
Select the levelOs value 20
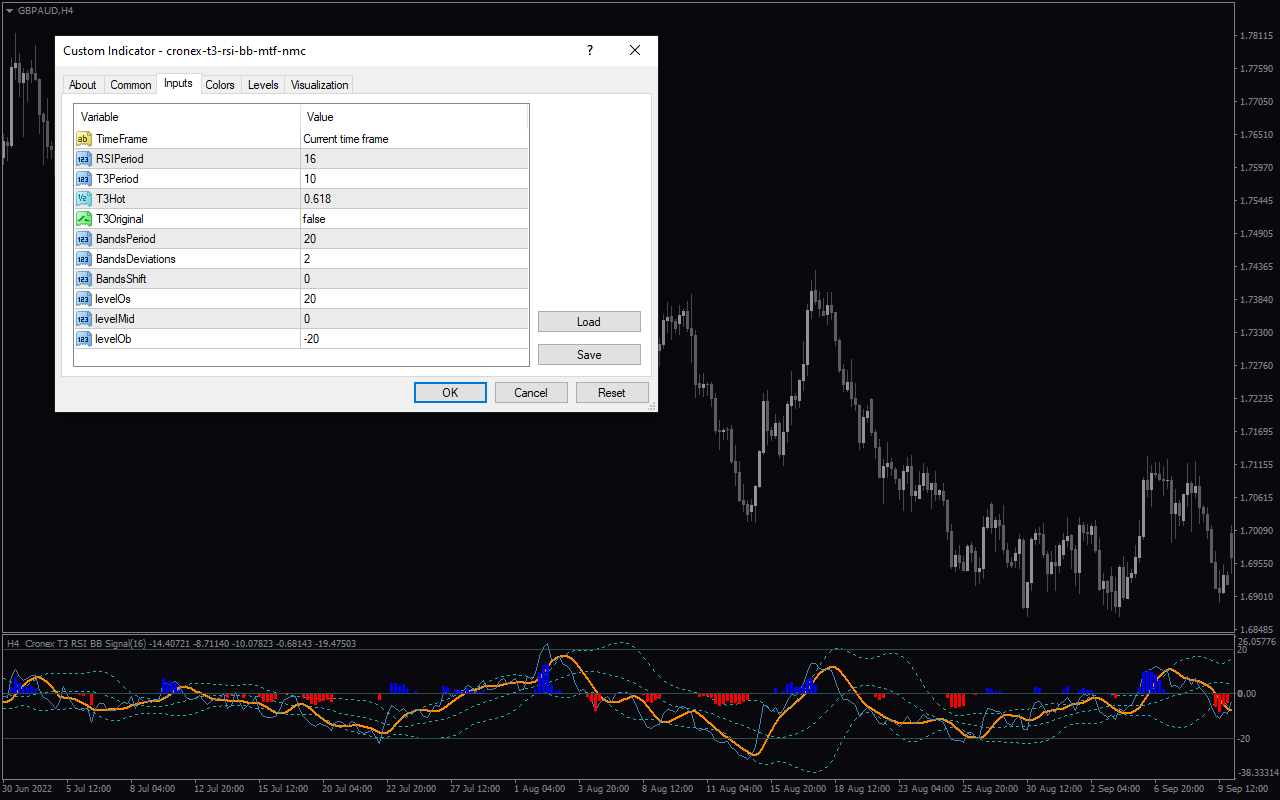point(310,299)
